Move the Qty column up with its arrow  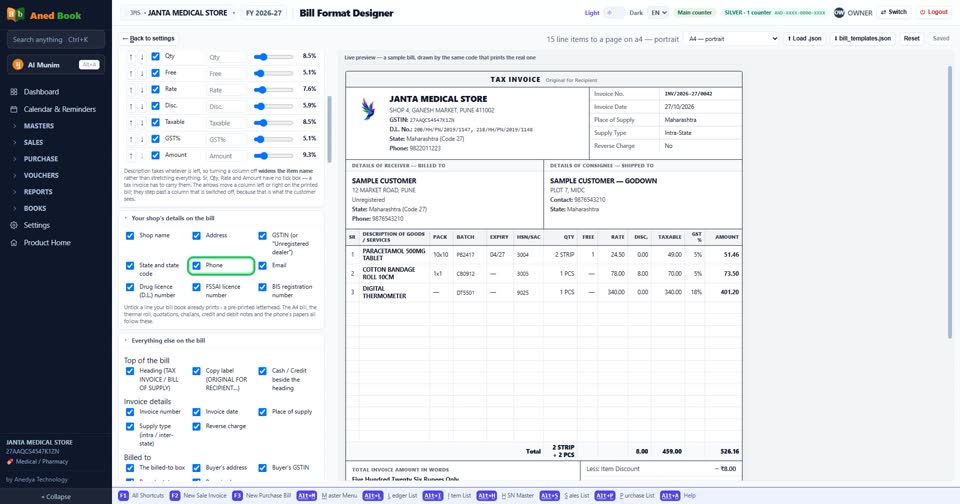tap(131, 56)
